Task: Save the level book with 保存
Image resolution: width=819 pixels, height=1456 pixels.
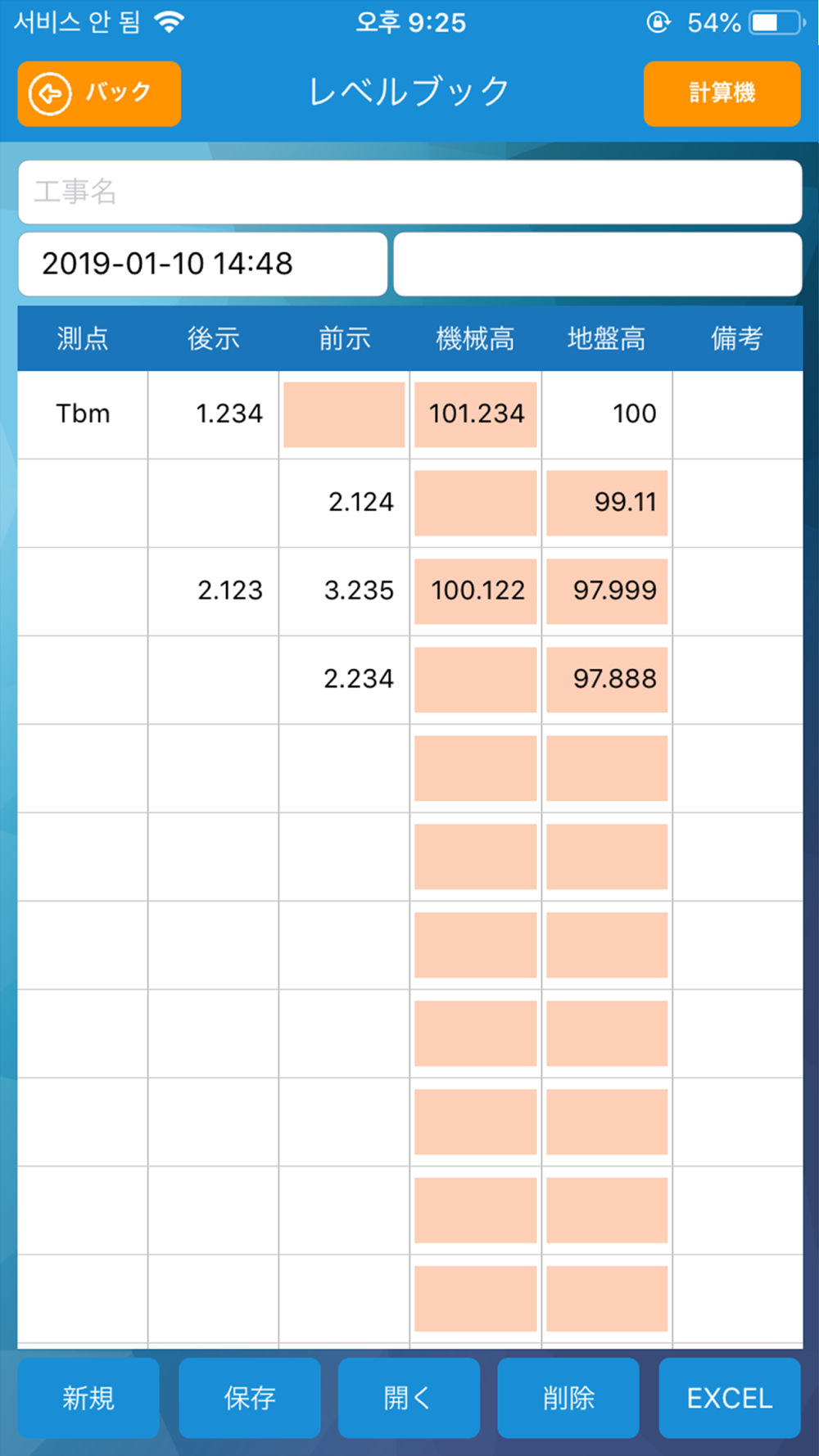Action: [x=250, y=1398]
